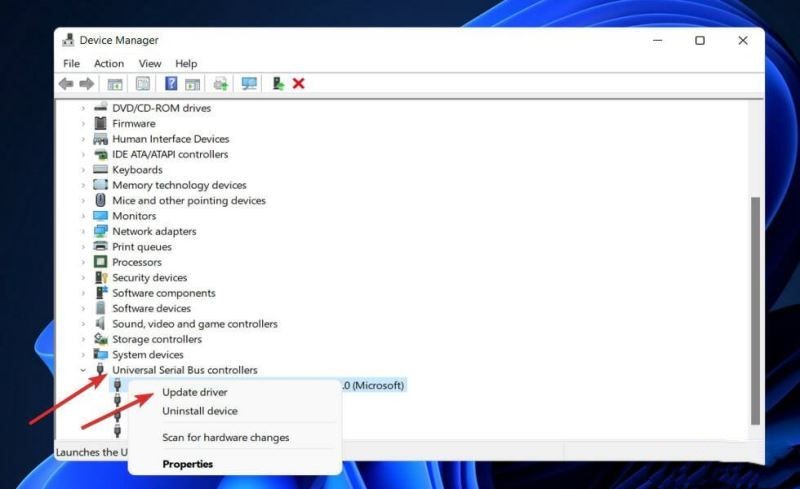
Task: Click the blue question mark Help icon
Action: 171,84
